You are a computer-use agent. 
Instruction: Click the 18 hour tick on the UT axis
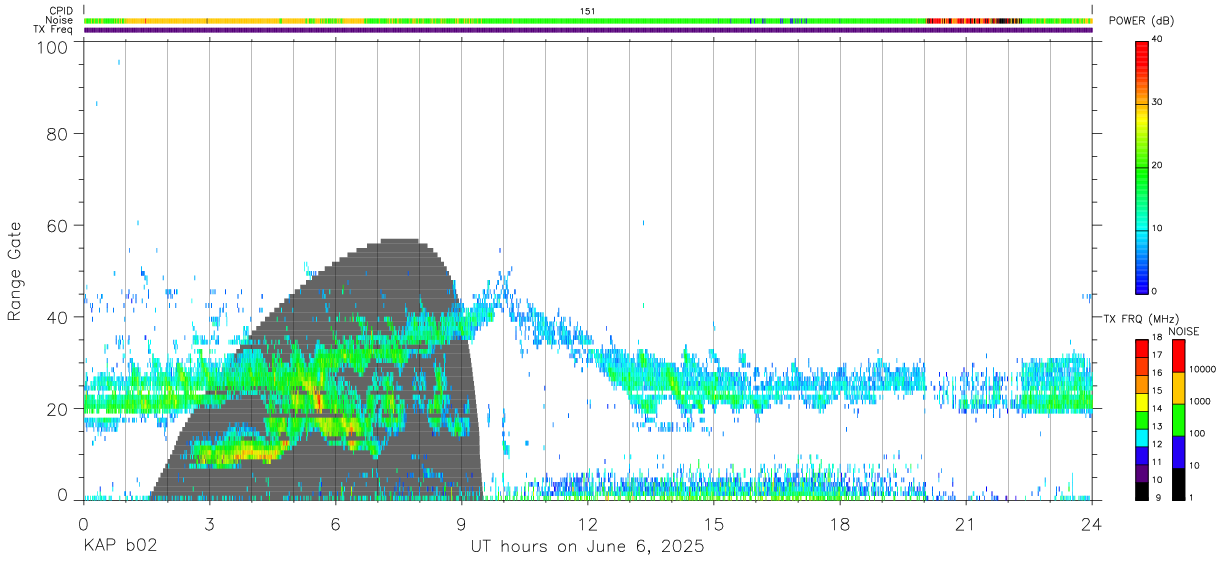tap(840, 525)
